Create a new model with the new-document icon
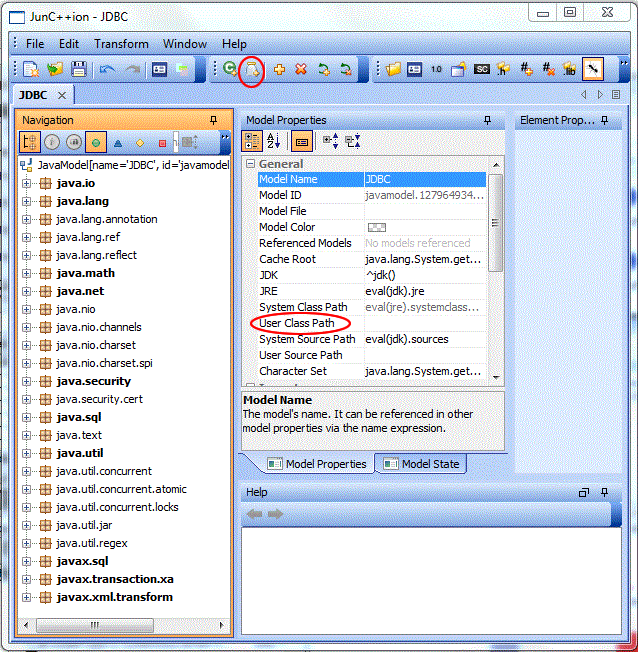The width and height of the screenshot is (638, 652). (x=31, y=69)
